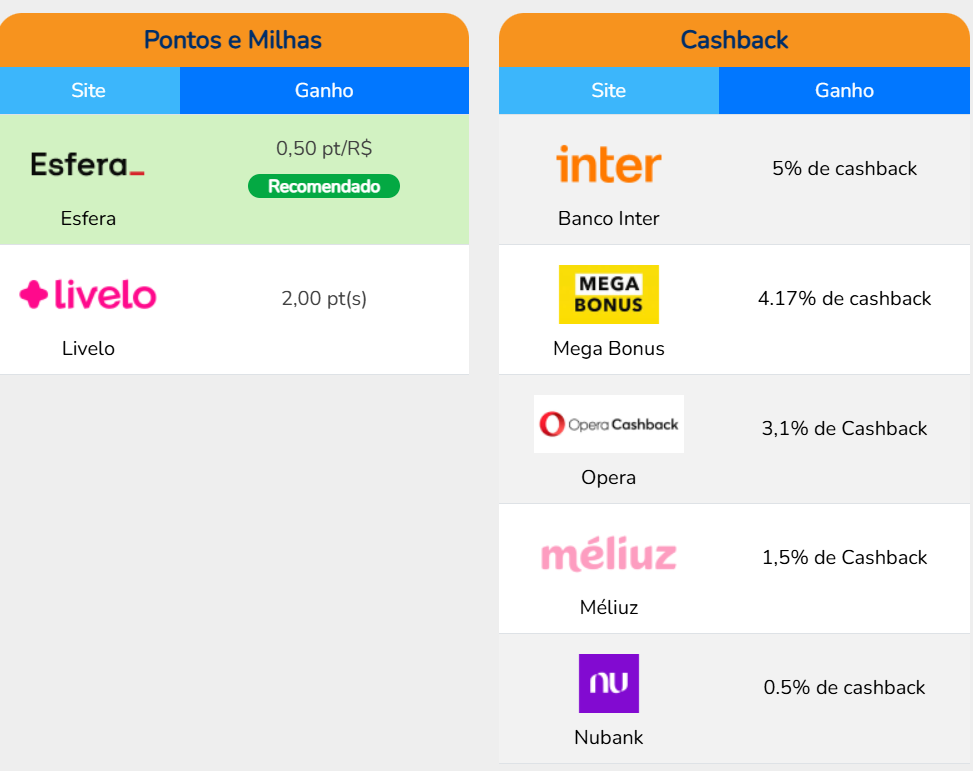Open the Banco Inter name link
Image resolution: width=973 pixels, height=771 pixels.
click(x=608, y=218)
